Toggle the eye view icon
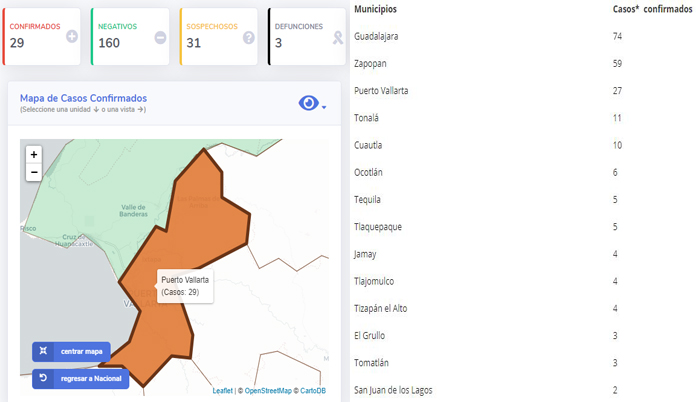Image resolution: width=700 pixels, height=402 pixels. 308,103
